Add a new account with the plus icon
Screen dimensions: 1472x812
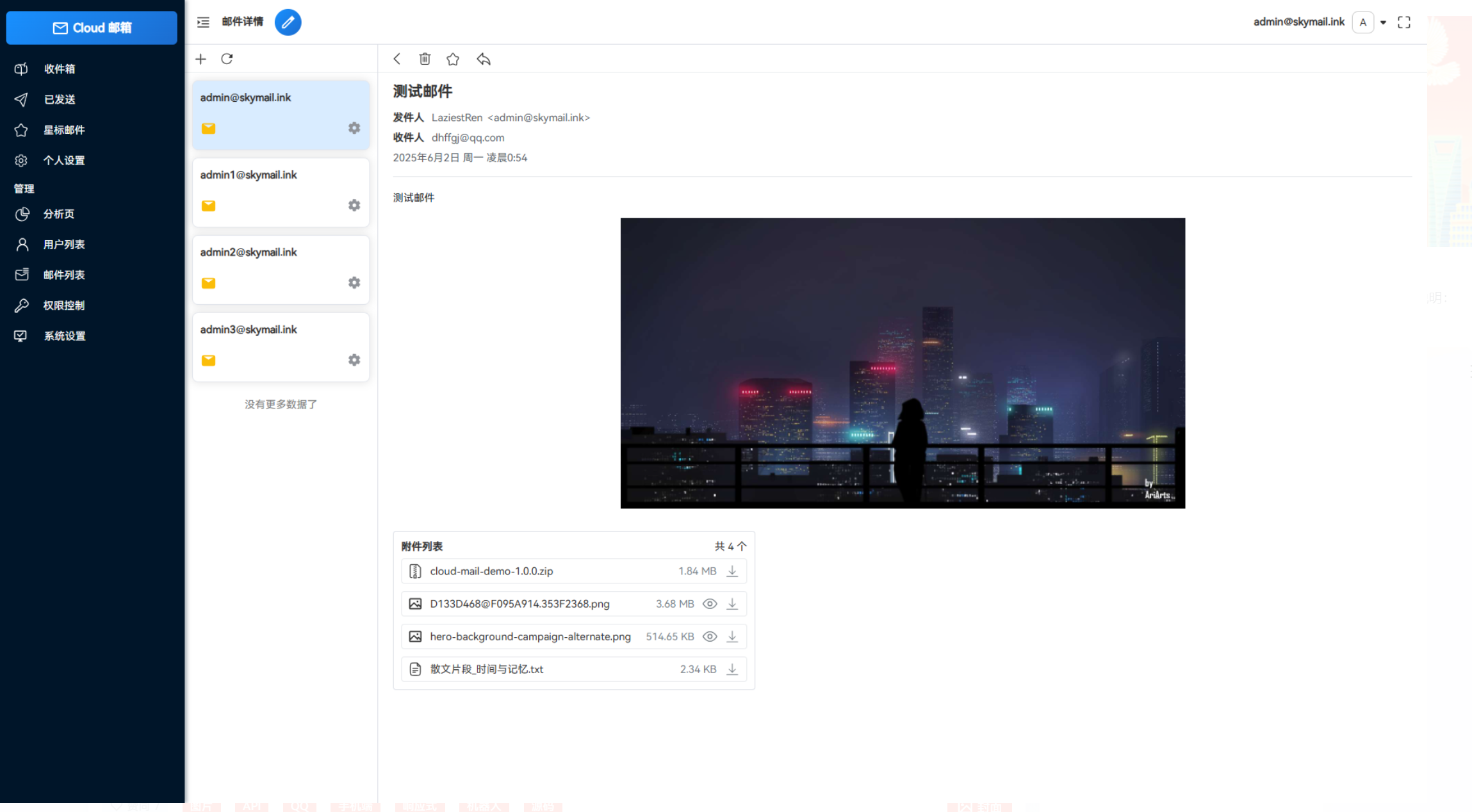(x=200, y=59)
